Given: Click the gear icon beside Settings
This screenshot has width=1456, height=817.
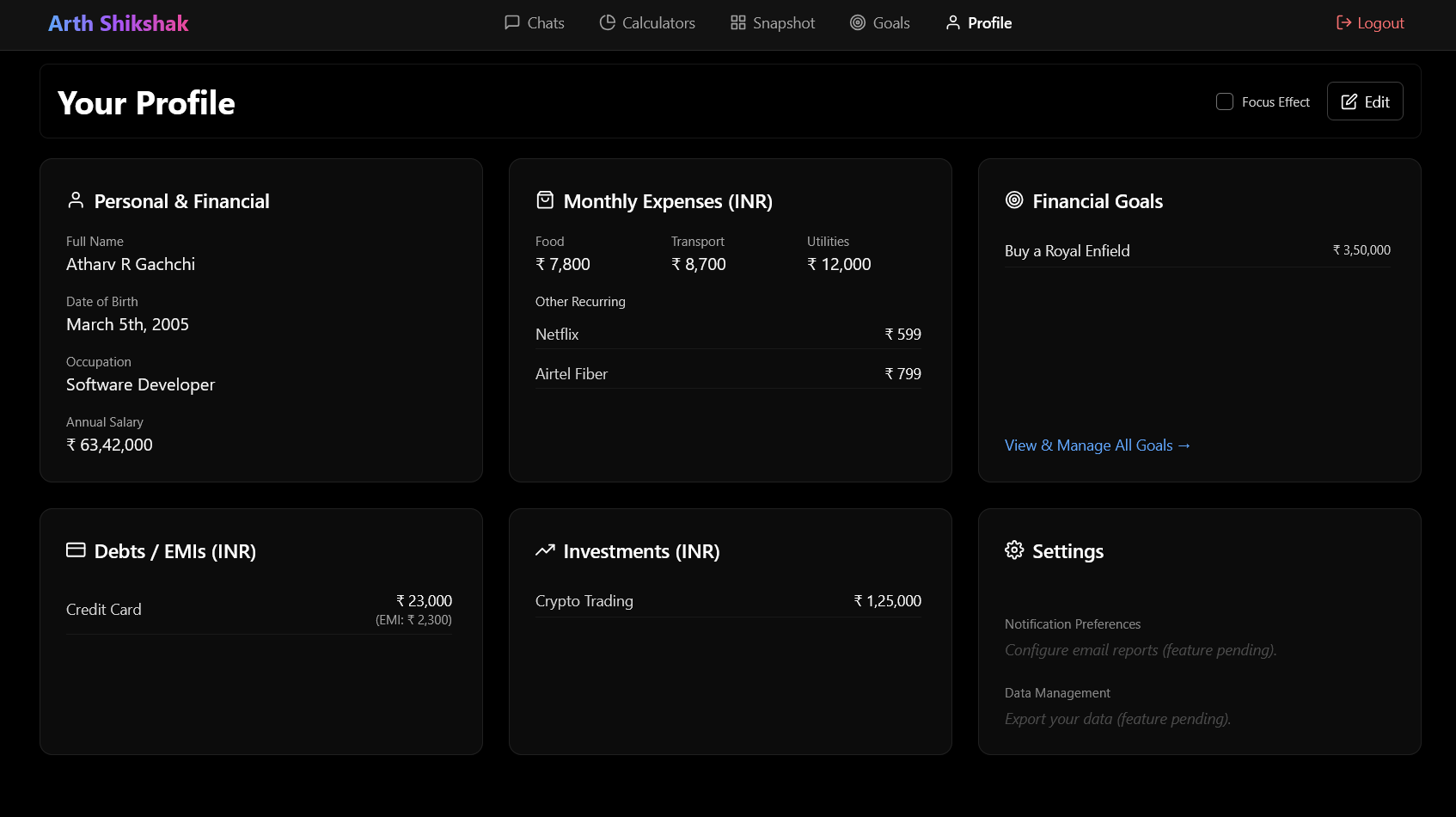Looking at the screenshot, I should point(1014,550).
